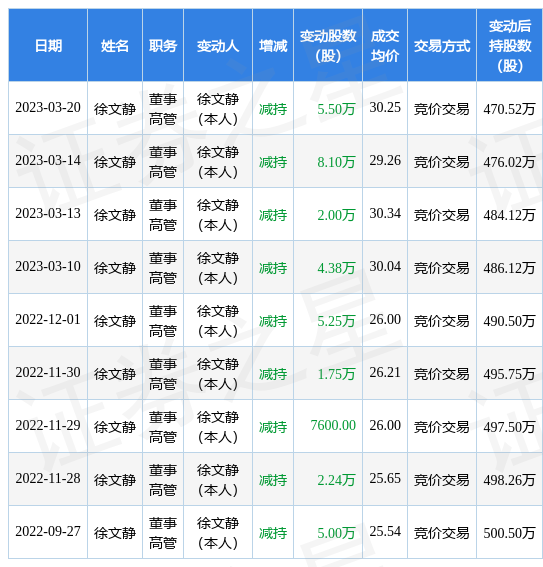Click the 日期 column header

pyautogui.click(x=48, y=46)
